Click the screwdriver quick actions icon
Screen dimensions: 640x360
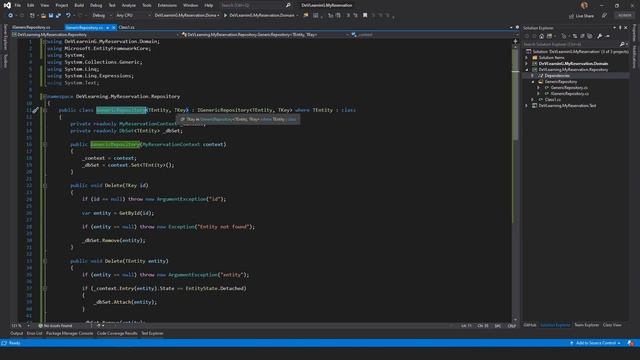coord(36,110)
